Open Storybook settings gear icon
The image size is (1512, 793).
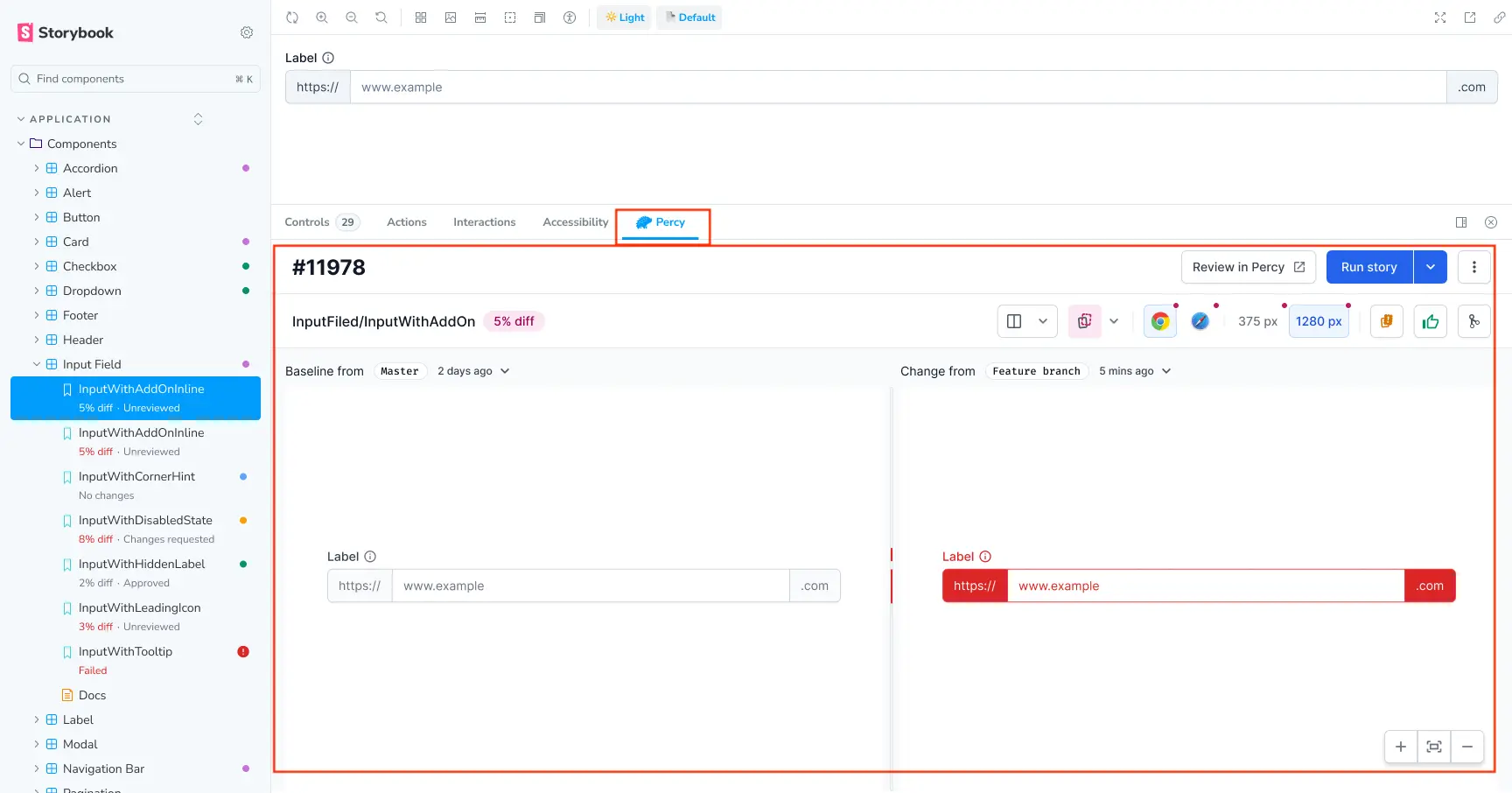[x=247, y=32]
